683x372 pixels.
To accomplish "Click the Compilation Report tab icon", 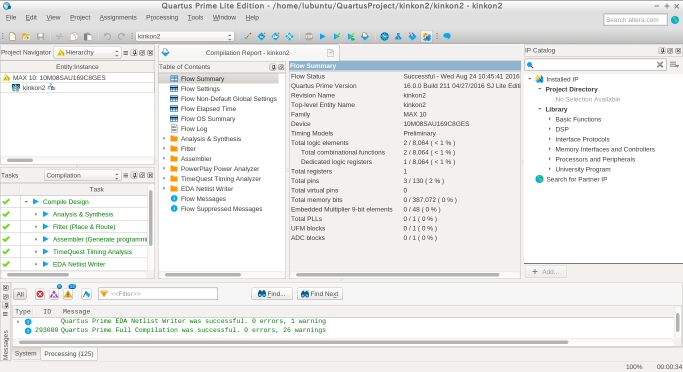I will click(166, 53).
